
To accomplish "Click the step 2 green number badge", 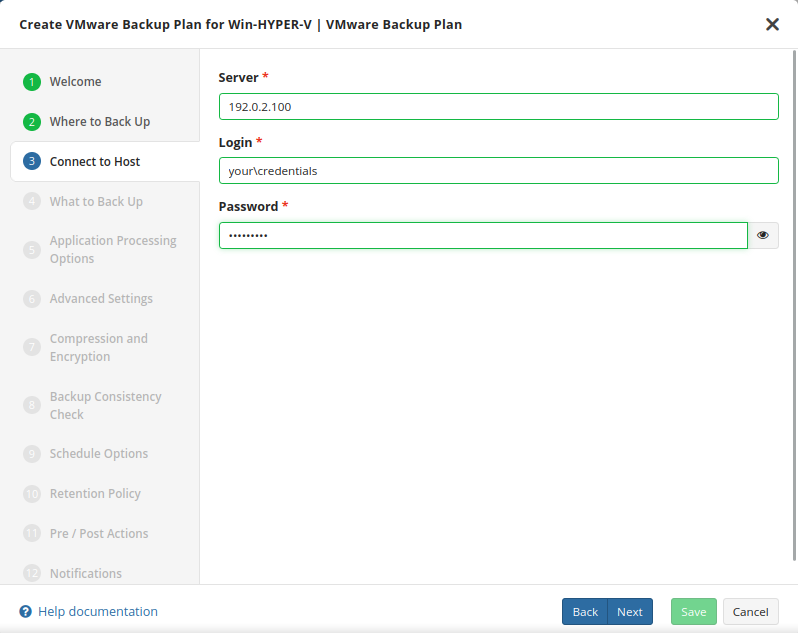I will coord(32,122).
